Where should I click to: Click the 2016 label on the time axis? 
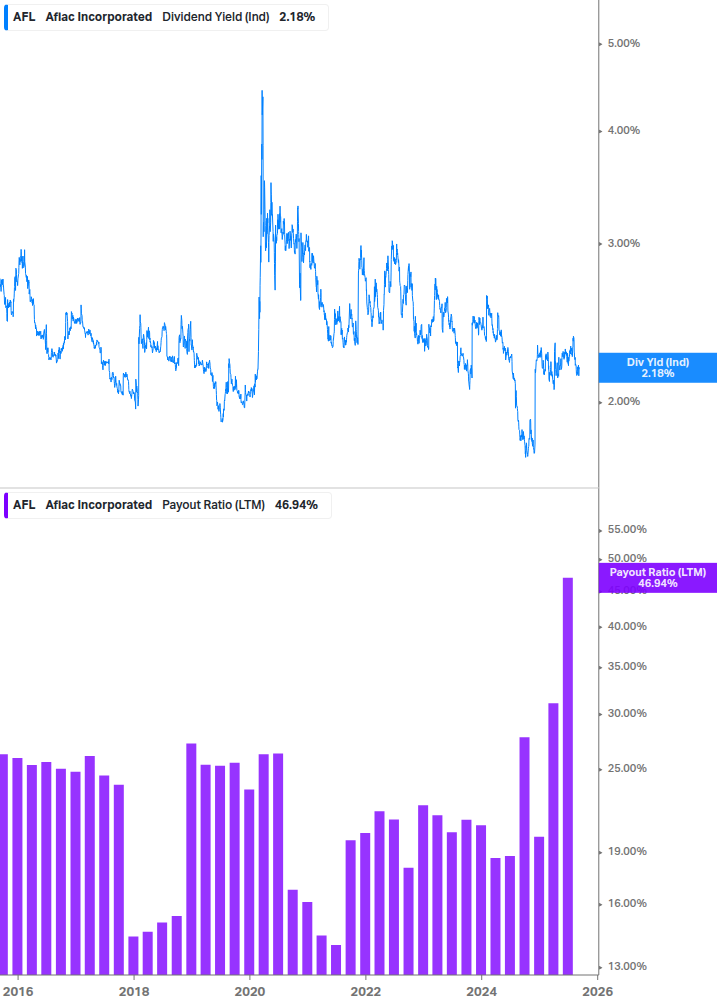[17, 992]
